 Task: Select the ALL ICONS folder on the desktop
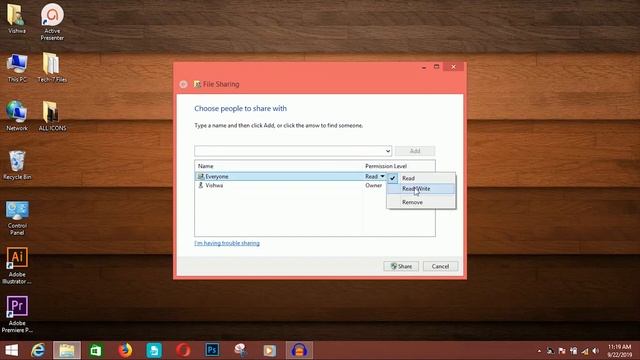pyautogui.click(x=52, y=116)
